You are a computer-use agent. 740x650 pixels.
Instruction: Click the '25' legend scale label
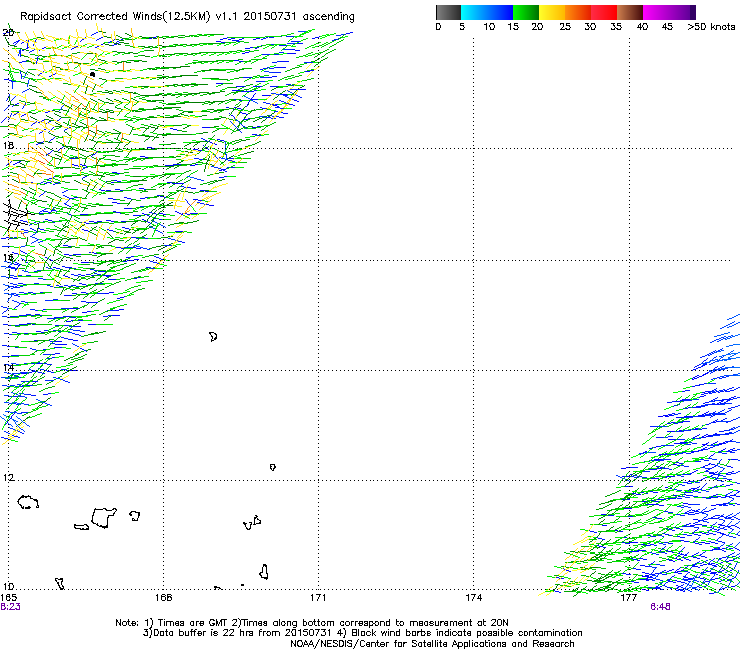click(565, 27)
